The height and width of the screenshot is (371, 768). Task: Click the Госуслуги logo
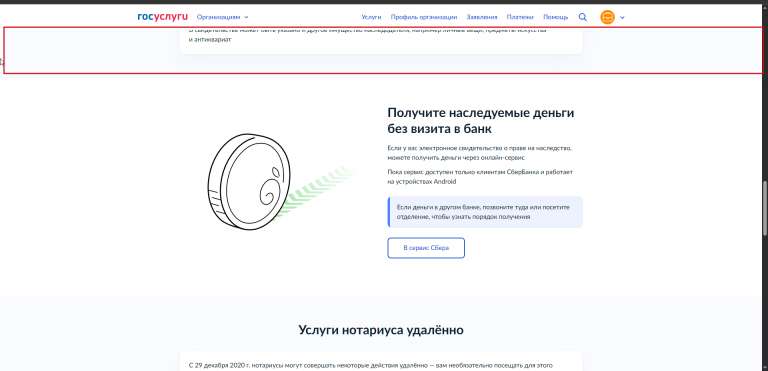(163, 17)
